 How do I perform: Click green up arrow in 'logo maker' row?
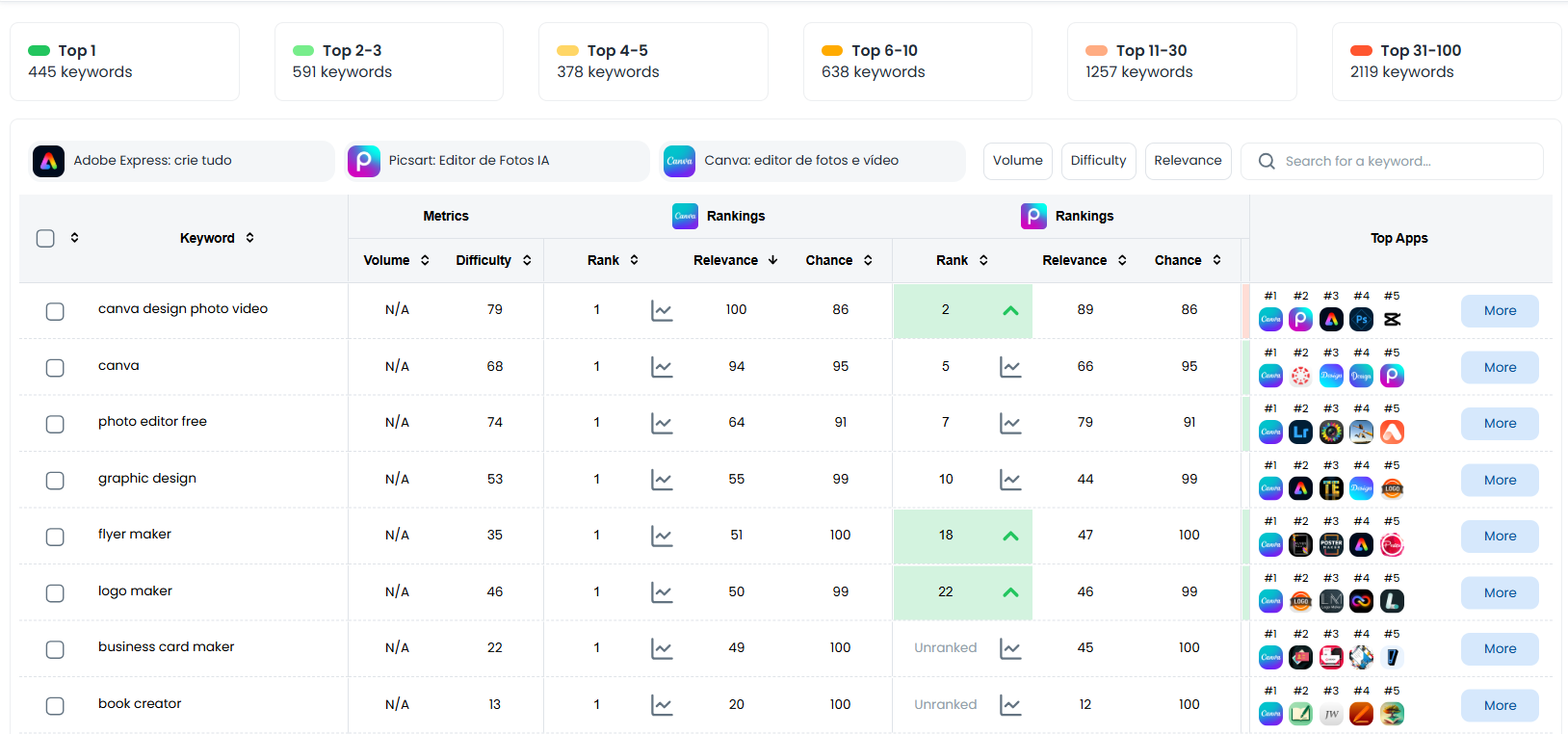[x=1010, y=592]
